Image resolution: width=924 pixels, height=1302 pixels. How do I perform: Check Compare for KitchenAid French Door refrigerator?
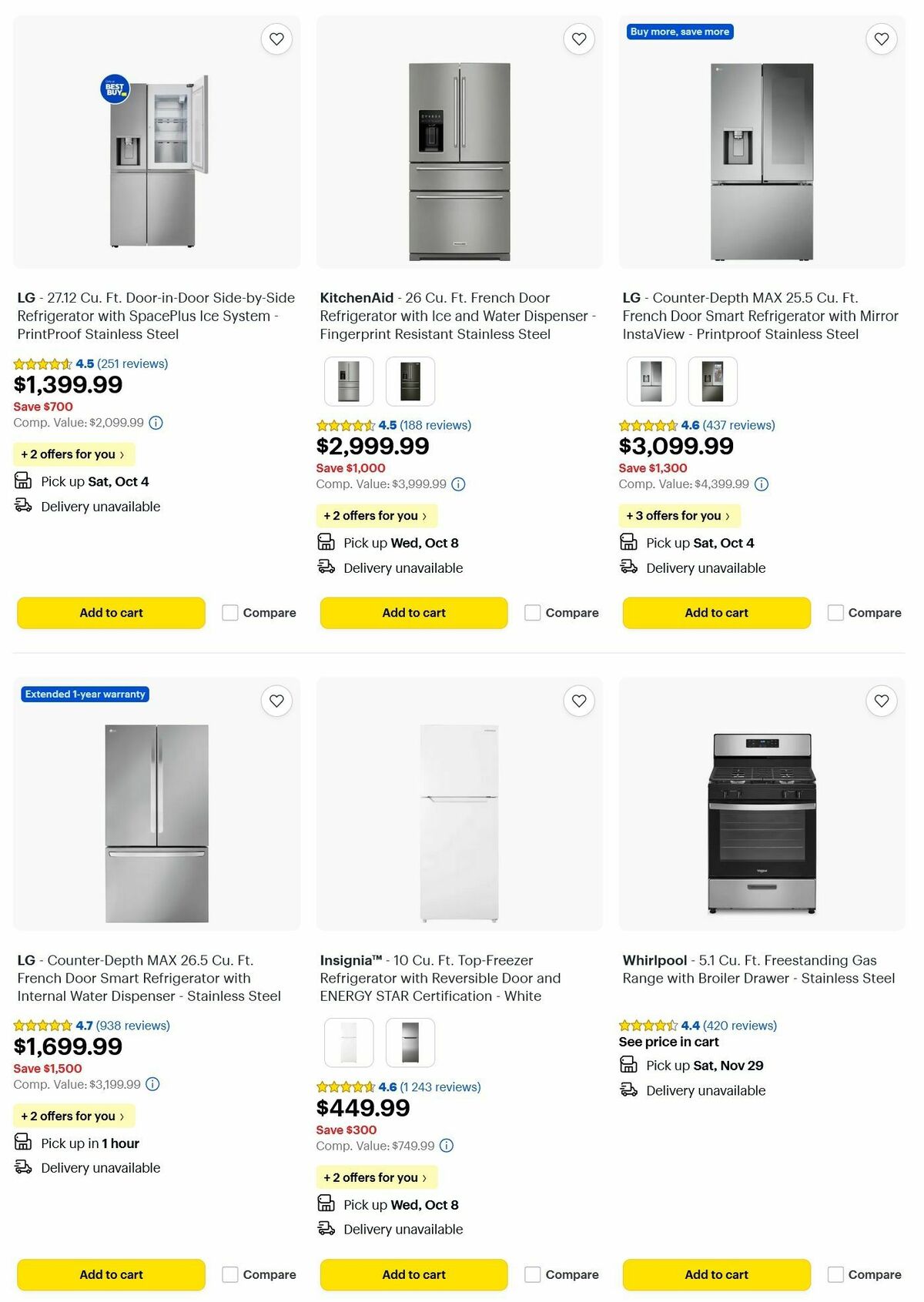[533, 612]
